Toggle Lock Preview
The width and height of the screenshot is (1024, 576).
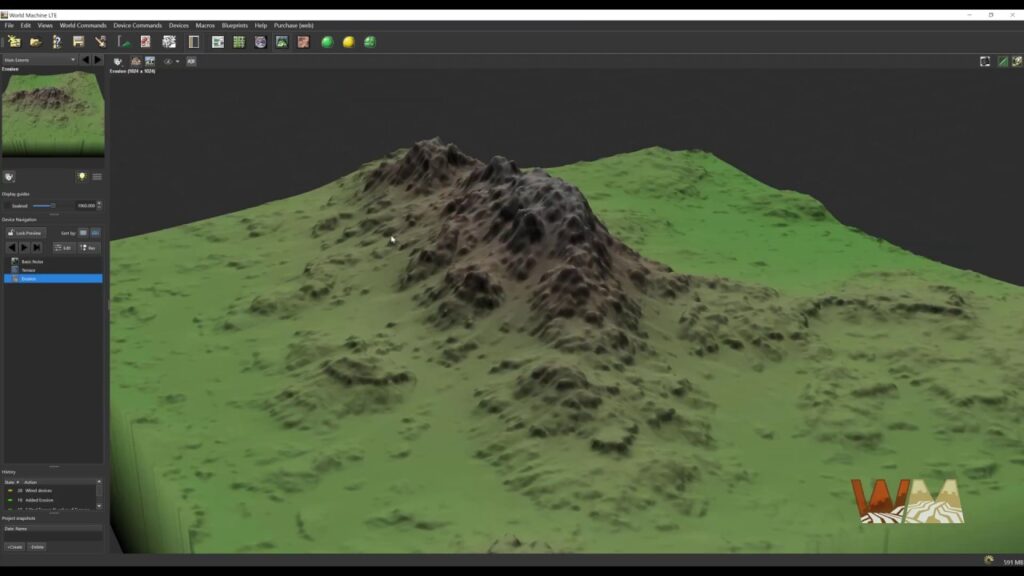[x=25, y=233]
